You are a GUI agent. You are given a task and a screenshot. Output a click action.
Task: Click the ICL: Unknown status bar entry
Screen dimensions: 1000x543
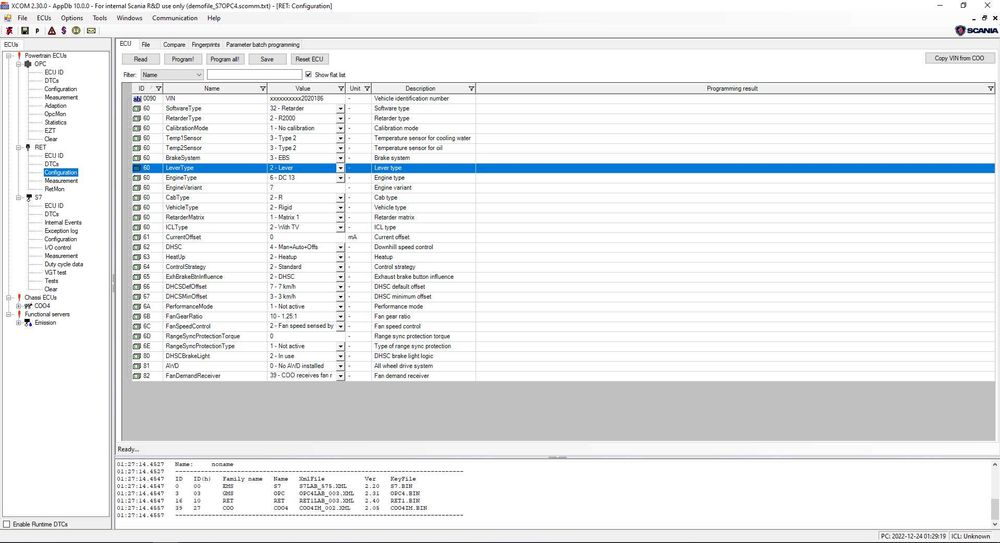click(971, 537)
